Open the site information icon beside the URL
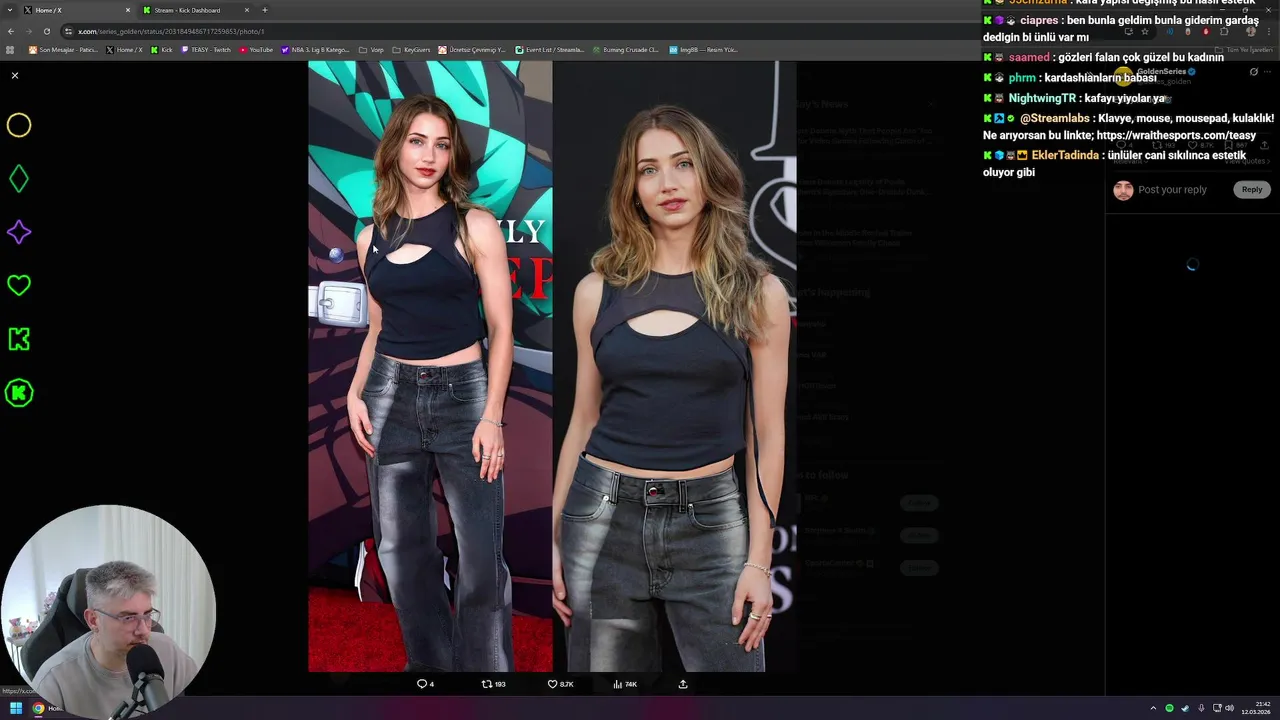 [68, 31]
